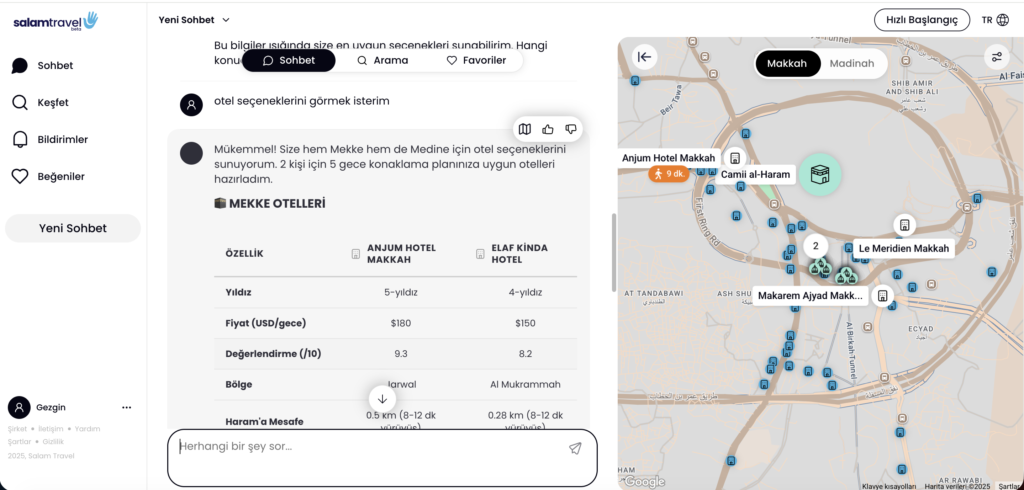This screenshot has height=490, width=1024.
Task: Click the hotel pin beside Makarem Ajyad label
Action: click(x=882, y=295)
